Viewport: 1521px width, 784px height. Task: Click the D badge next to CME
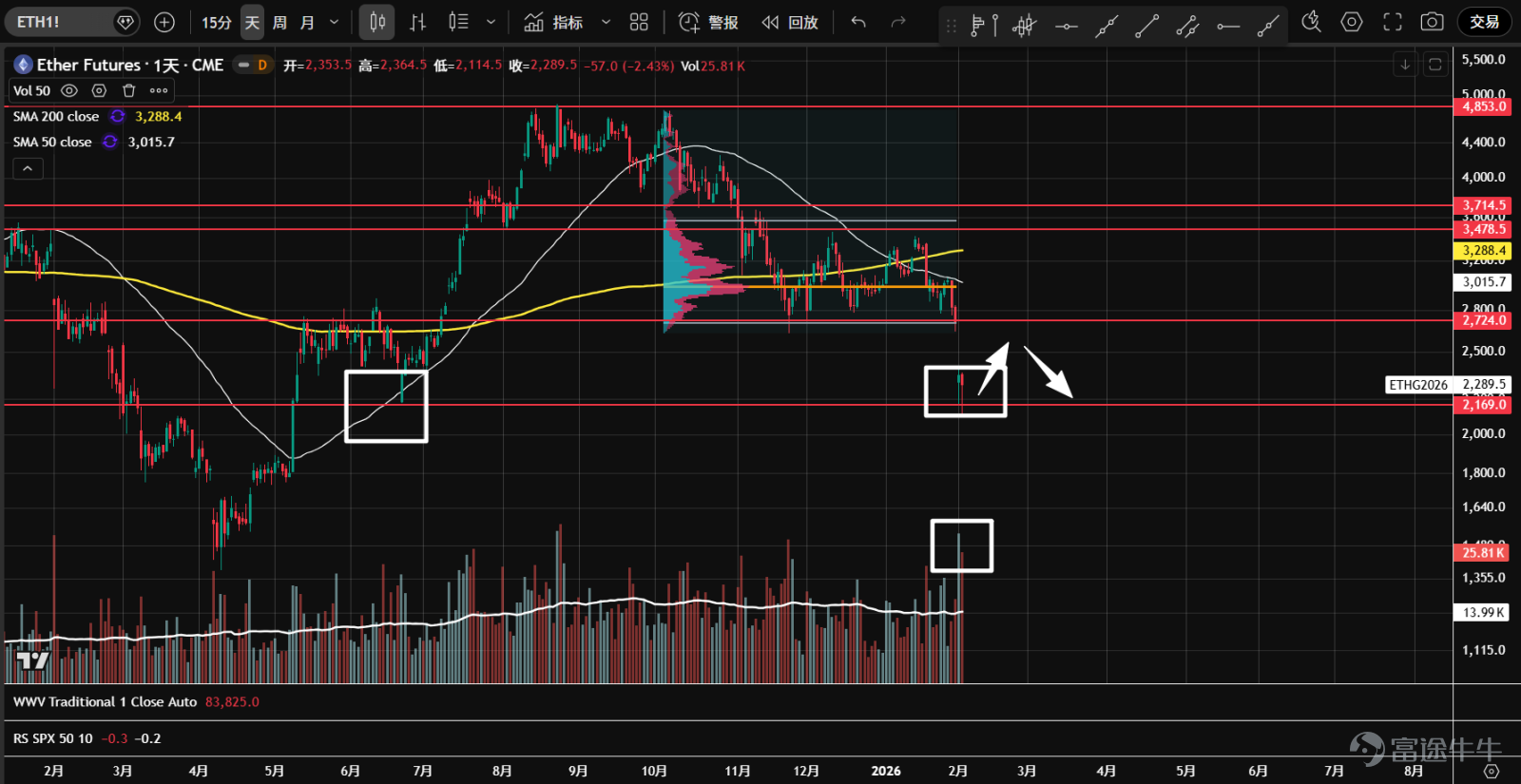(262, 65)
